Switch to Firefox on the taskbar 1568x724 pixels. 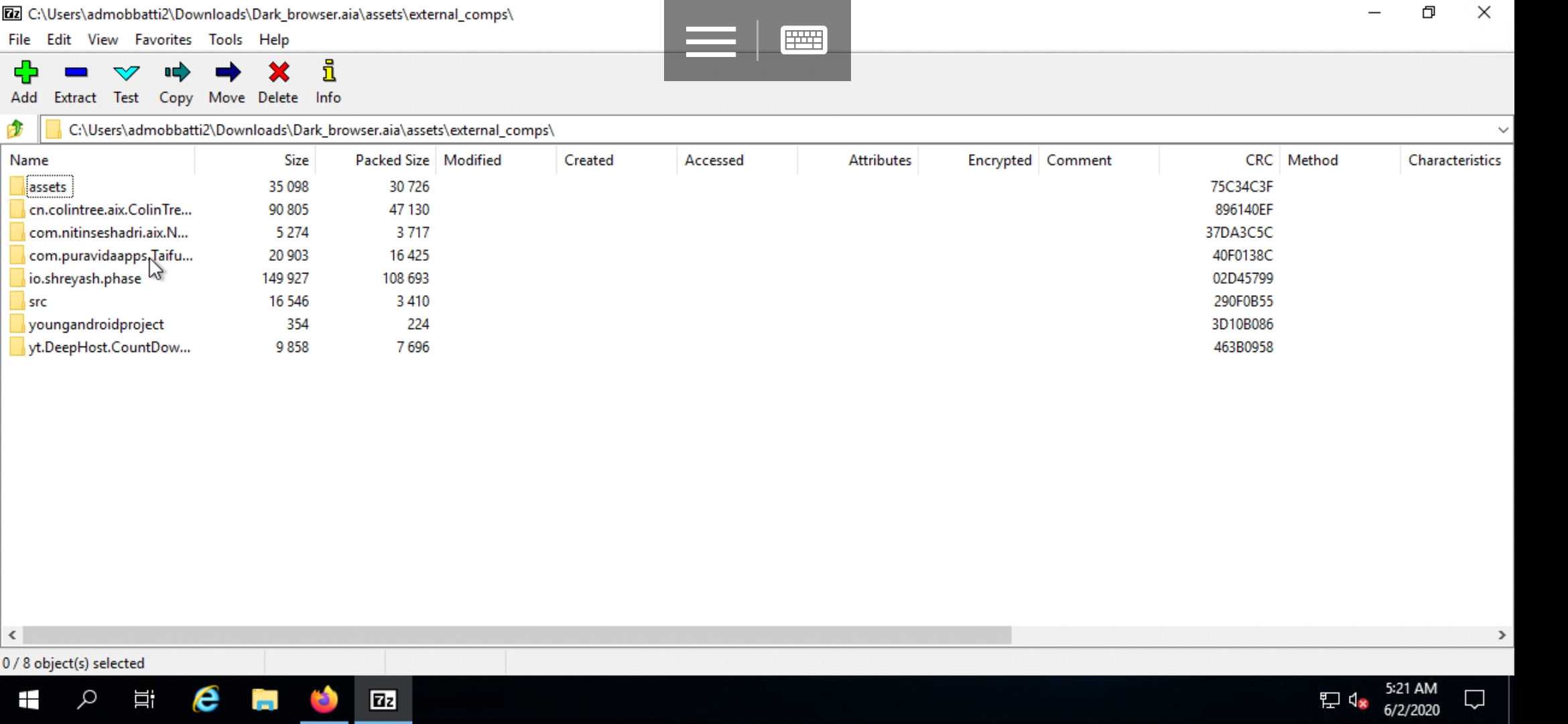324,700
